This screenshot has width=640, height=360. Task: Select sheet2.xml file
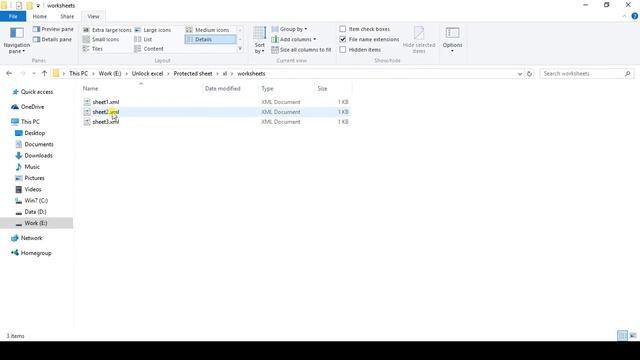(106, 112)
